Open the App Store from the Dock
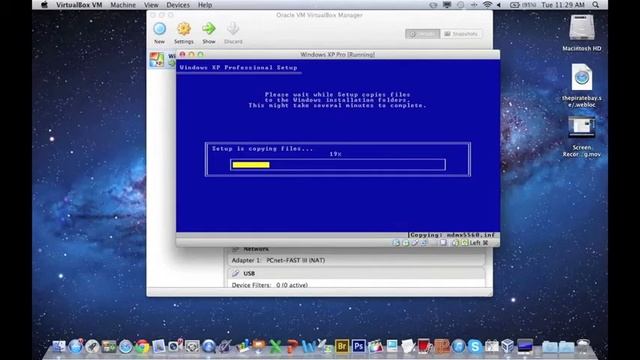 (76, 347)
